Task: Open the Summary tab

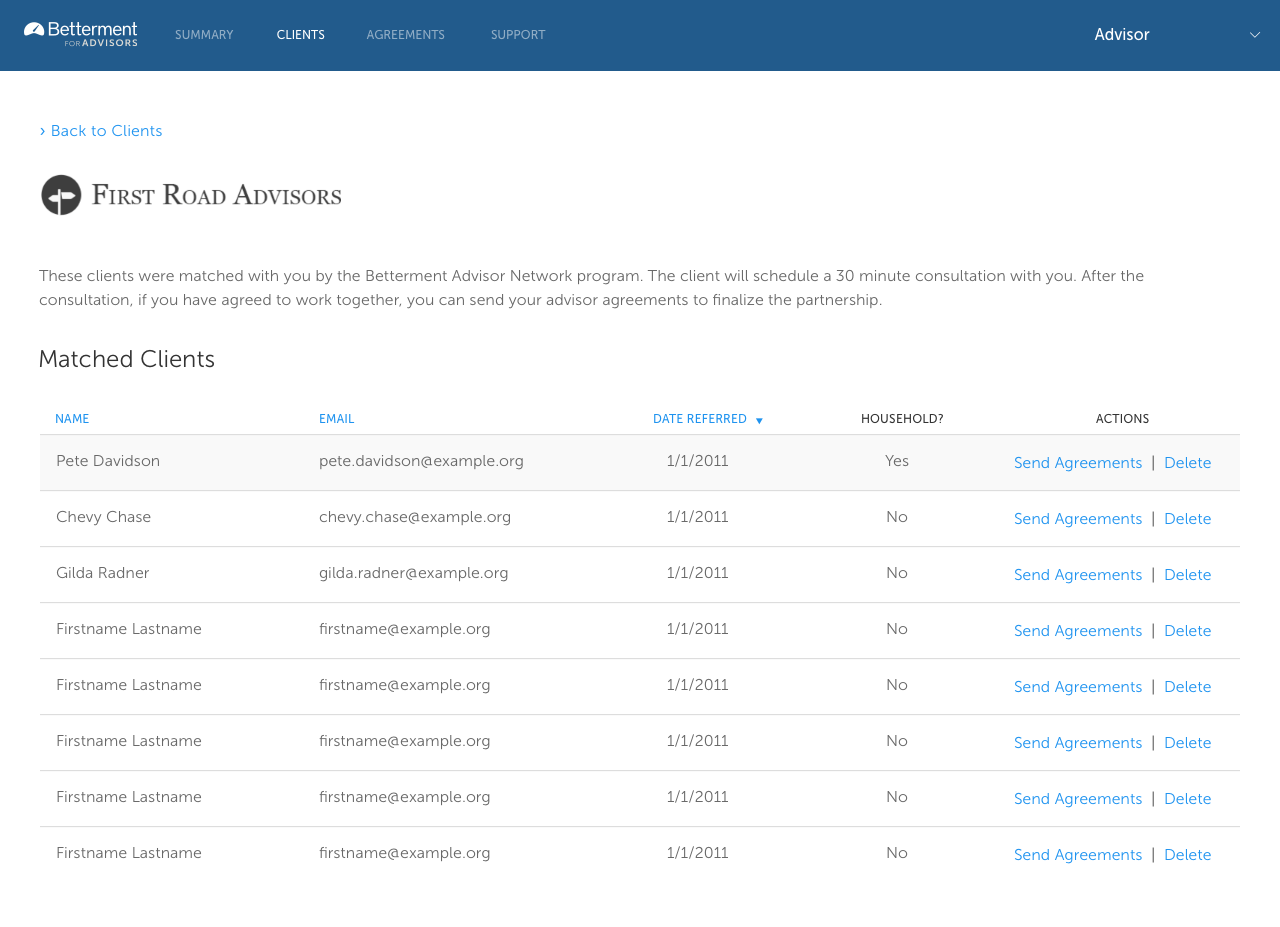Action: point(204,35)
